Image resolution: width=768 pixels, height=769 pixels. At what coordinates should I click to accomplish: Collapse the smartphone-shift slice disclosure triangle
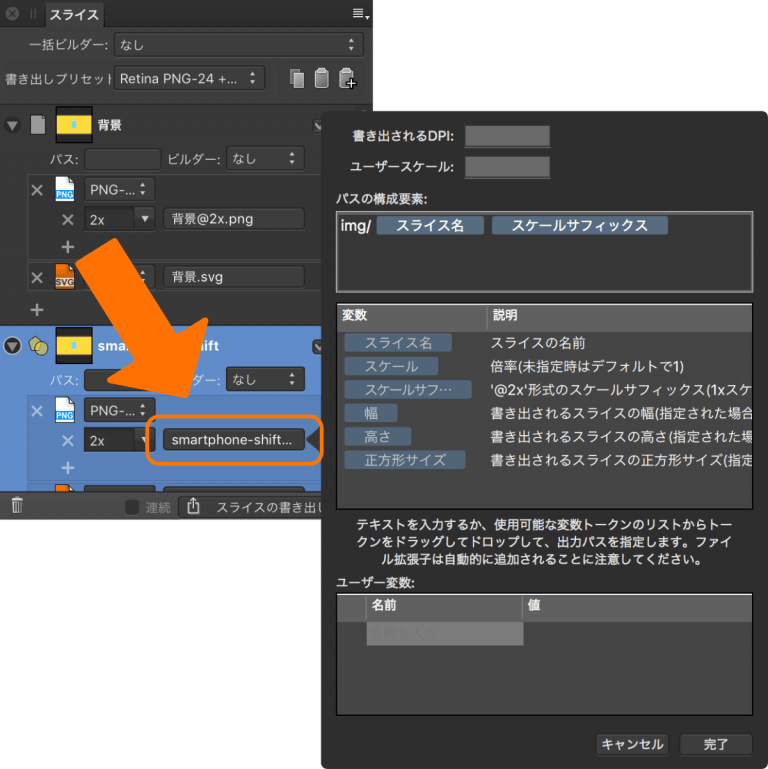tap(12, 346)
